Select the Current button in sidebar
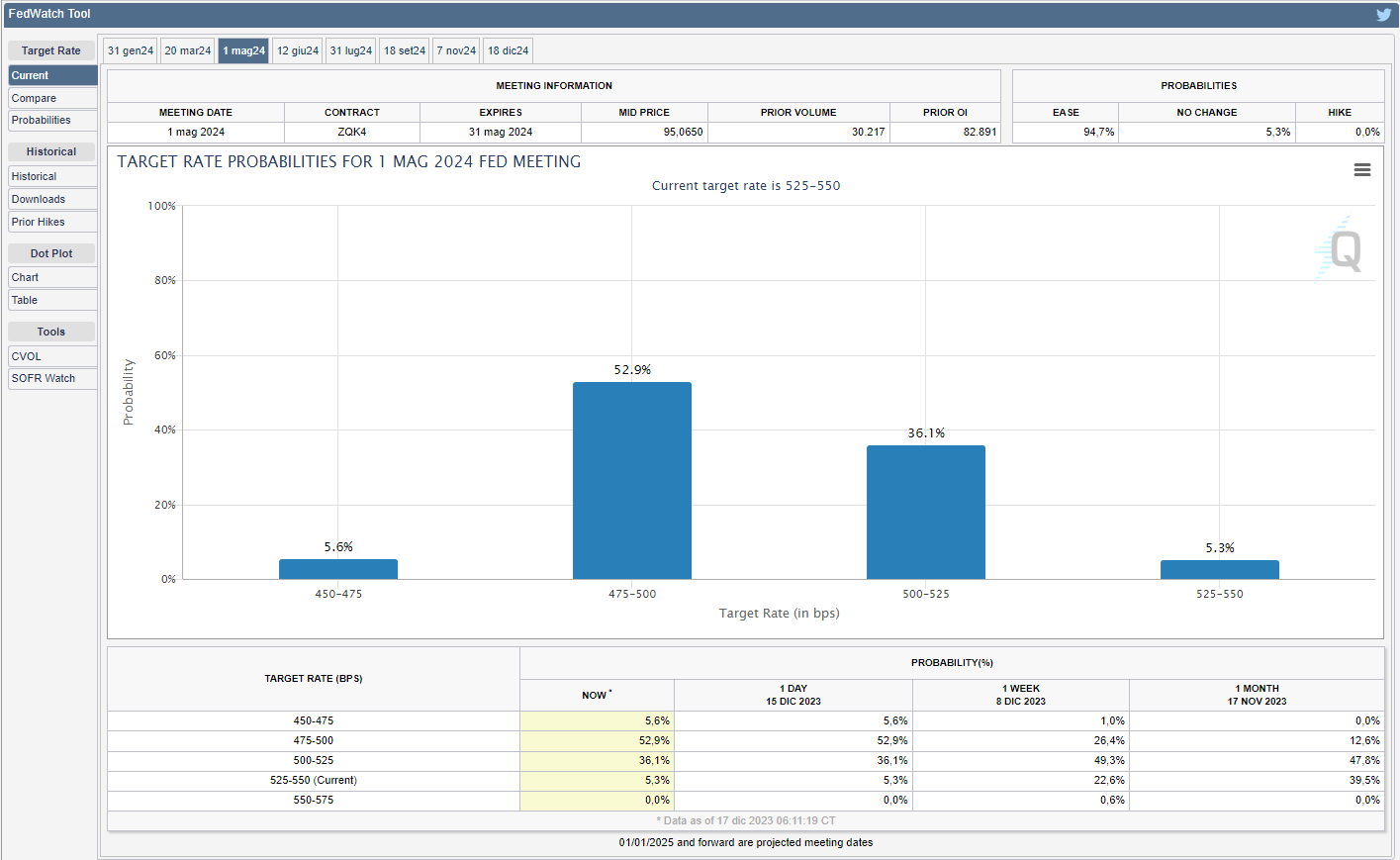Image resolution: width=1400 pixels, height=860 pixels. coord(52,75)
